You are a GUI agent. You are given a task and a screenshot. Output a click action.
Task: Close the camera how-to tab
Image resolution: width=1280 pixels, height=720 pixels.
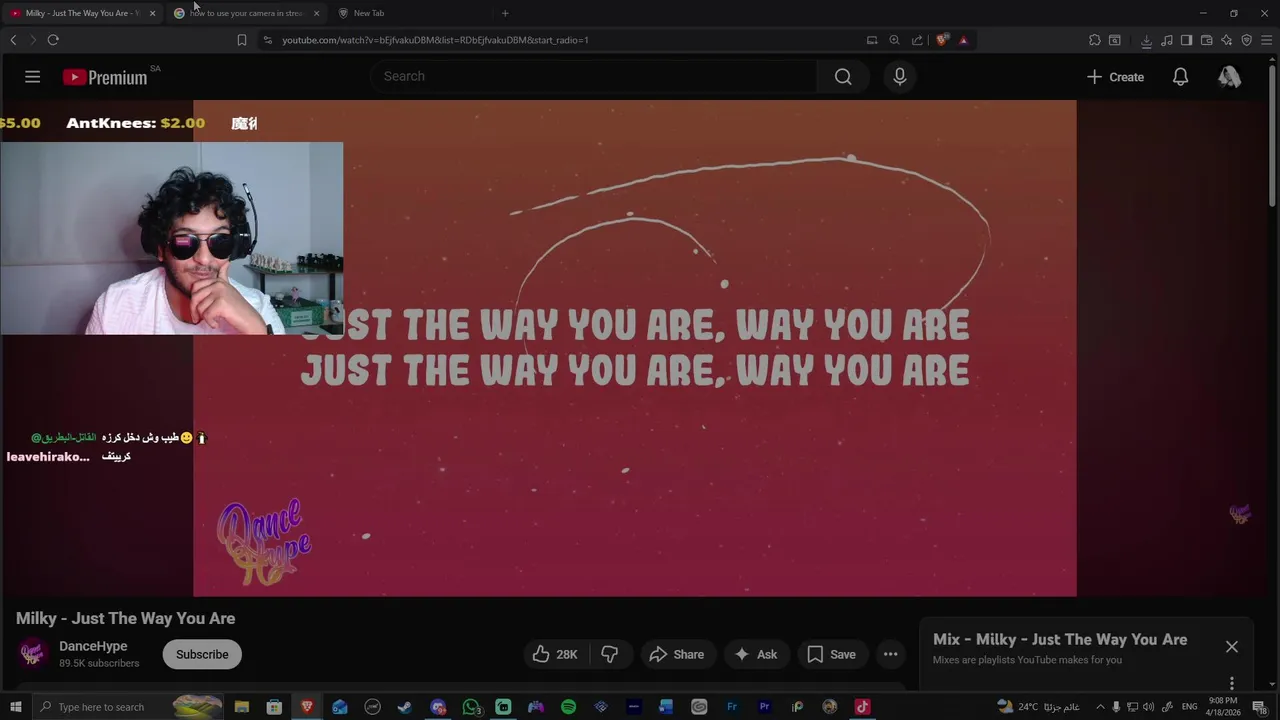316,13
